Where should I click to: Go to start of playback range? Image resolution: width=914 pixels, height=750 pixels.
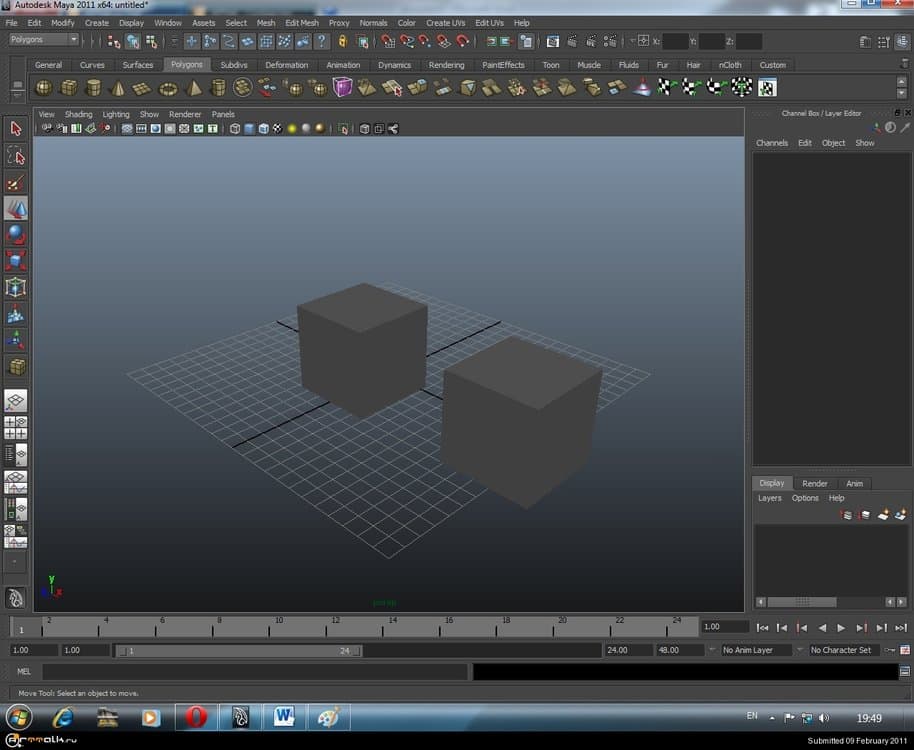click(x=762, y=628)
